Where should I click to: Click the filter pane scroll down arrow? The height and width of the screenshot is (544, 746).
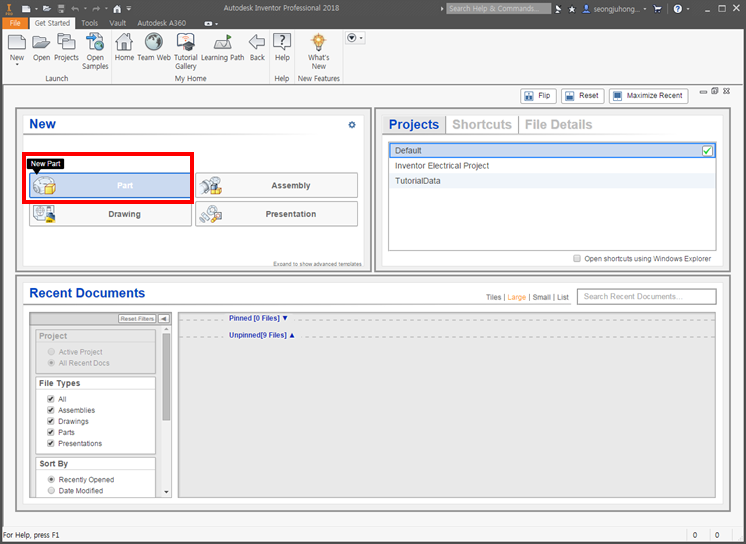click(166, 492)
